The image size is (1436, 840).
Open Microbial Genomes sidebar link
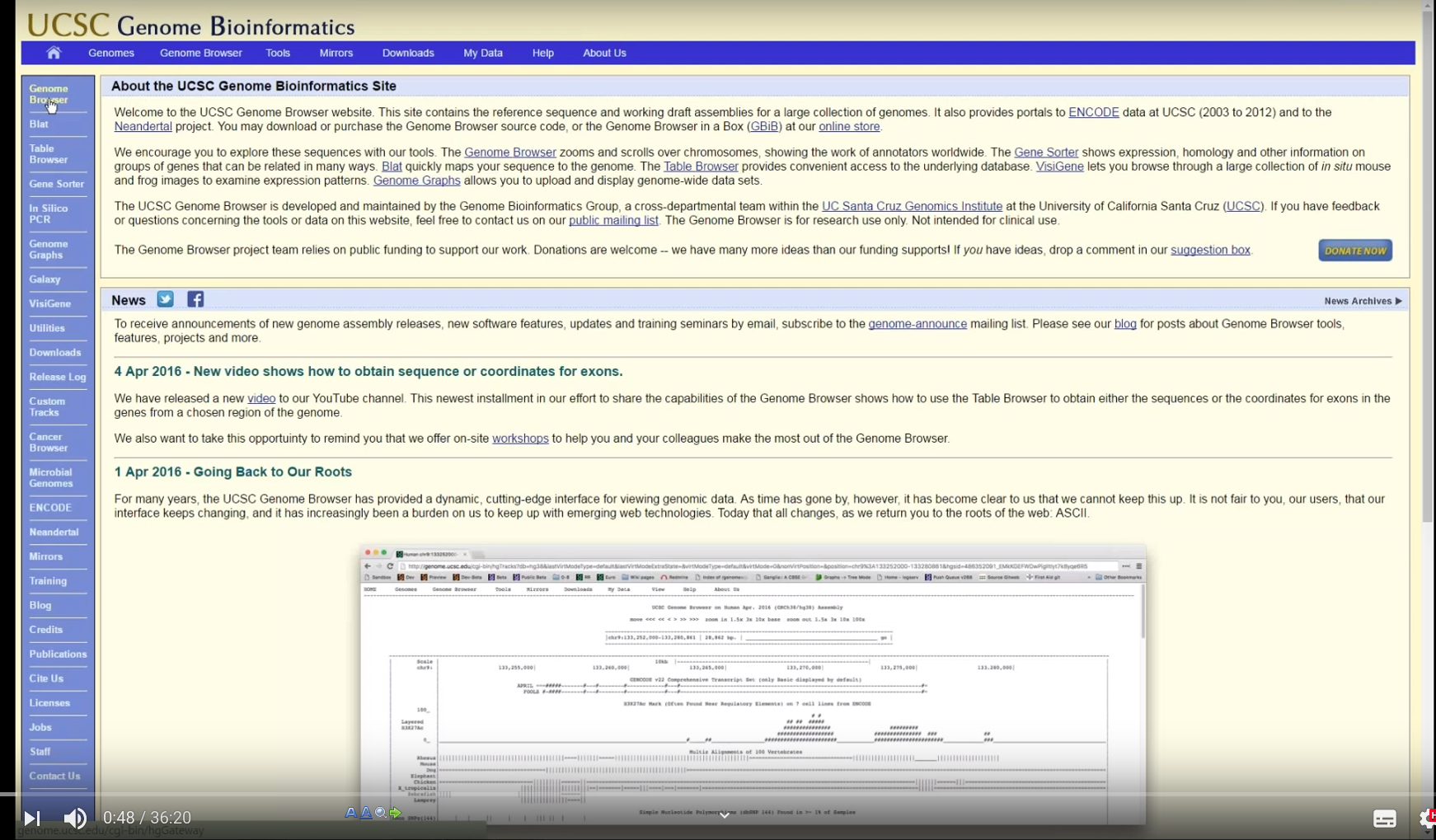[51, 478]
